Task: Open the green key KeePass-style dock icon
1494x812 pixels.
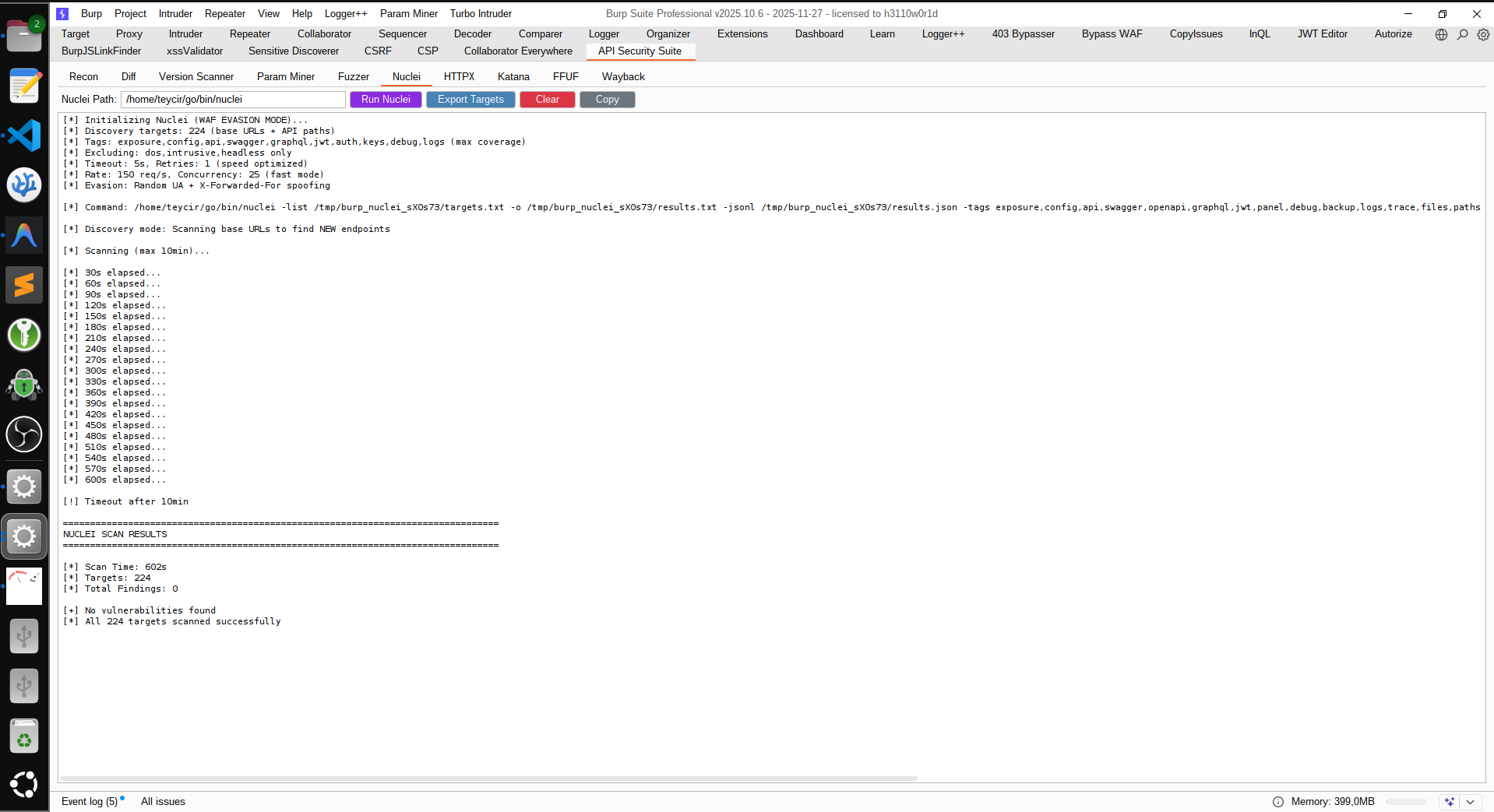Action: (x=24, y=335)
